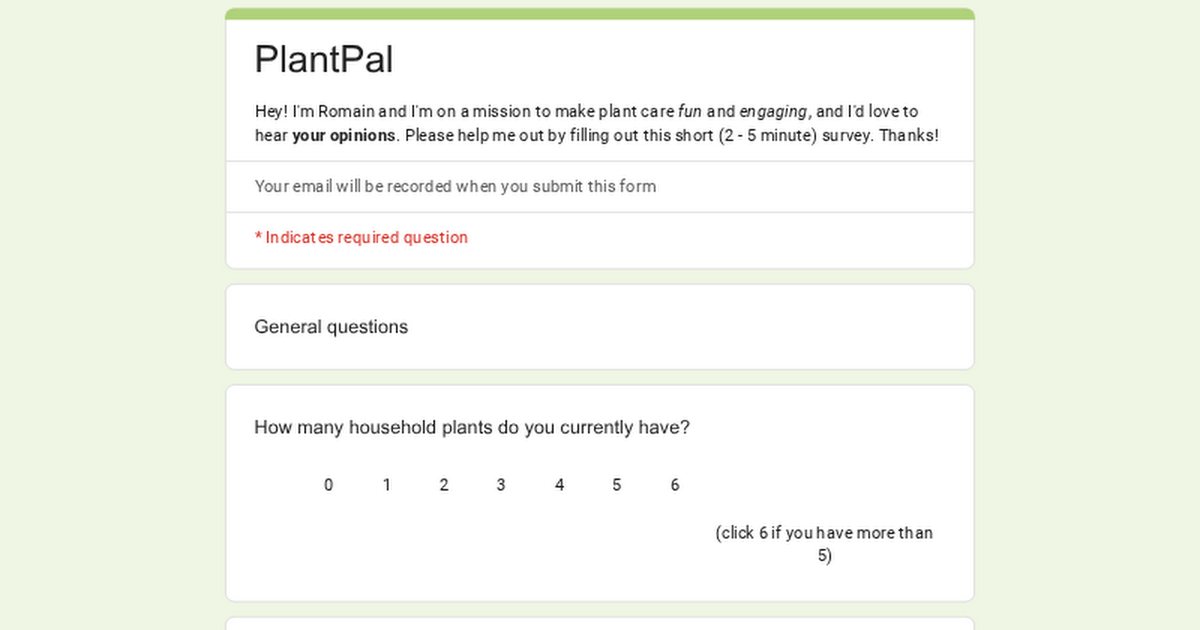This screenshot has width=1200, height=630.
Task: Click the bold "your opinions" text
Action: point(344,136)
